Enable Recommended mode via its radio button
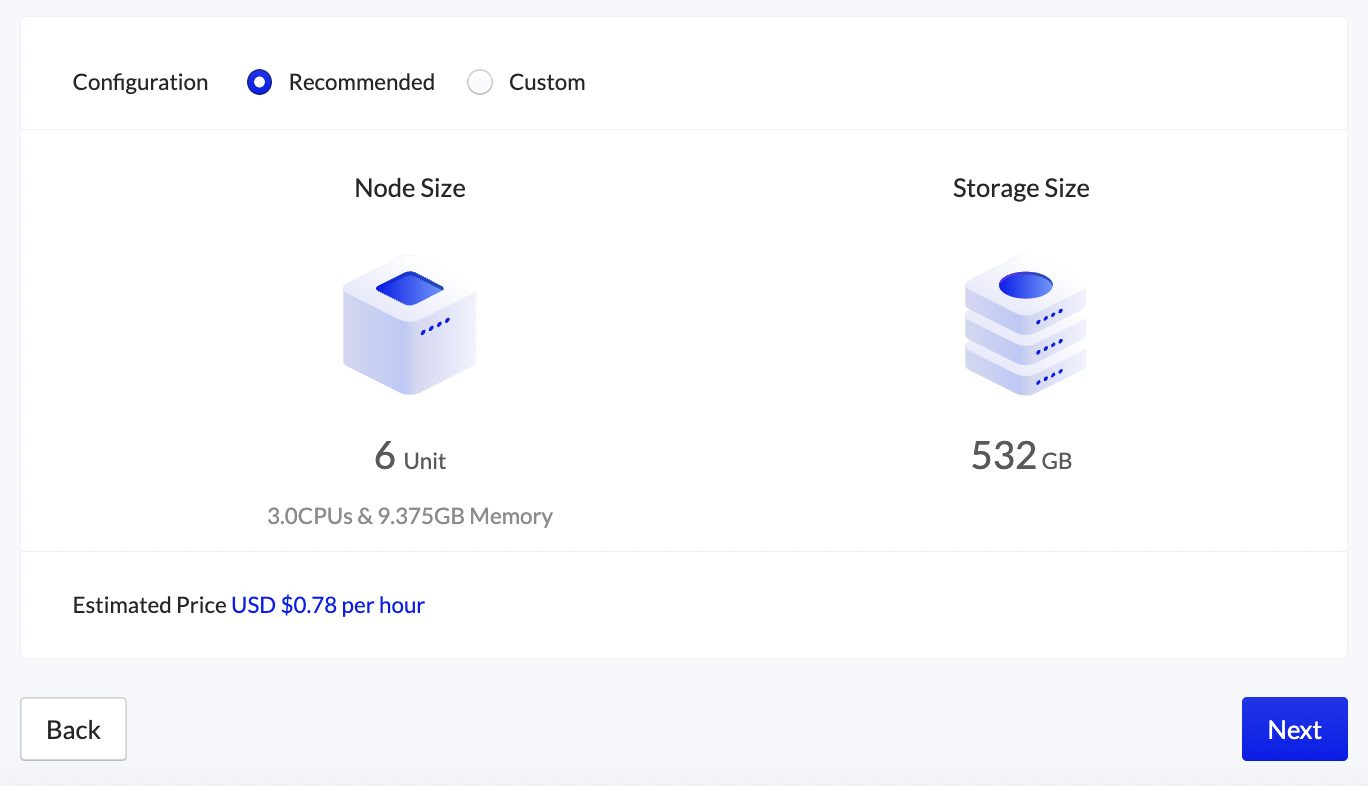 tap(259, 82)
